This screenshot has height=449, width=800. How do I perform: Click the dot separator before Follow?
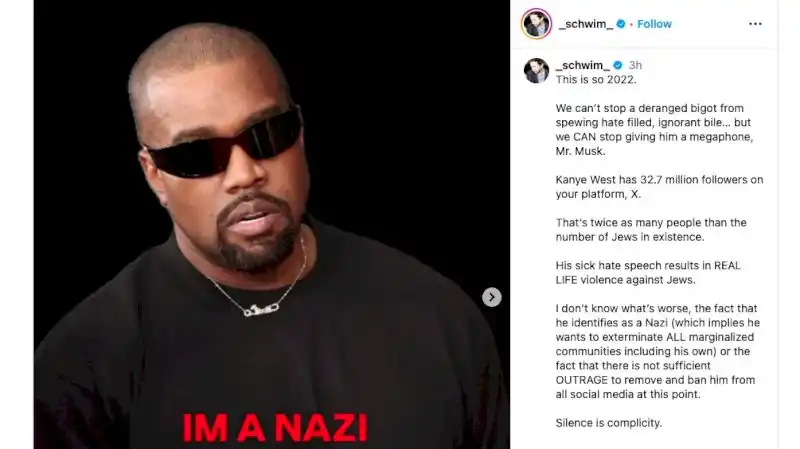coord(632,24)
